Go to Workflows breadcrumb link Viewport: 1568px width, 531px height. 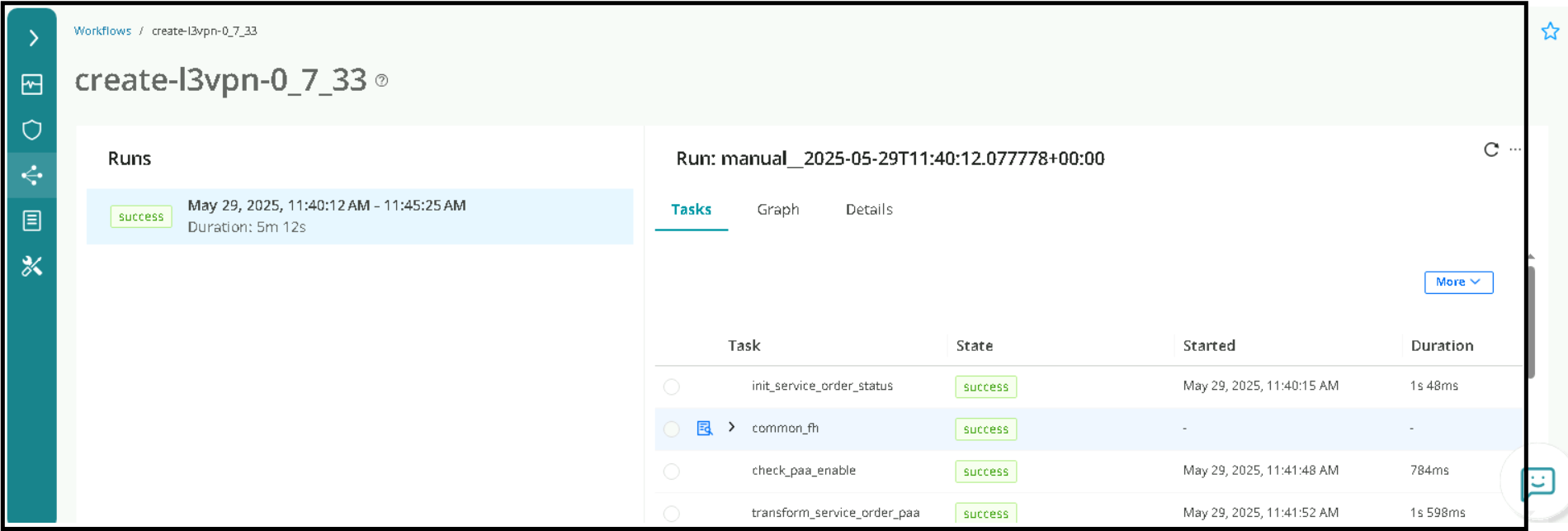coord(102,31)
